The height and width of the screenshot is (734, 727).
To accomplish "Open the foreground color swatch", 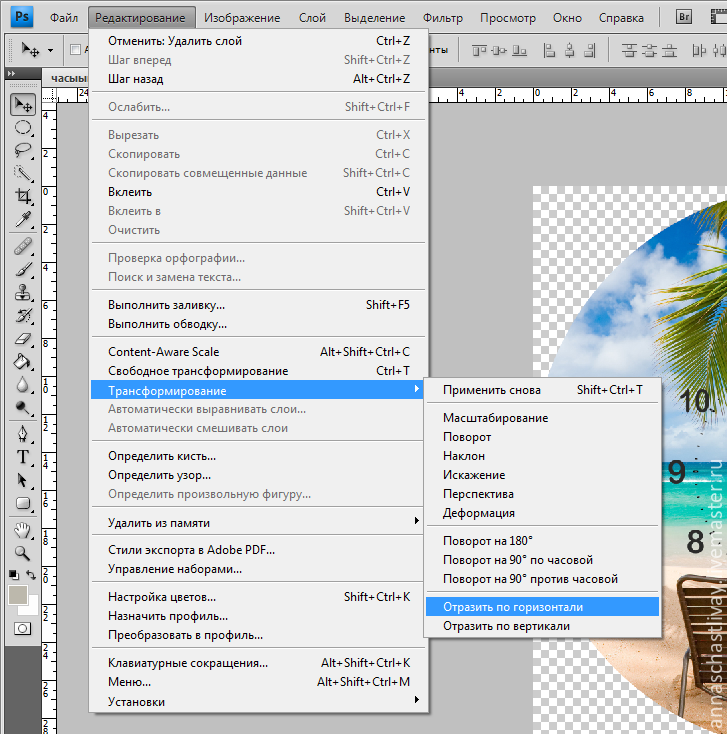I will click(x=17, y=595).
